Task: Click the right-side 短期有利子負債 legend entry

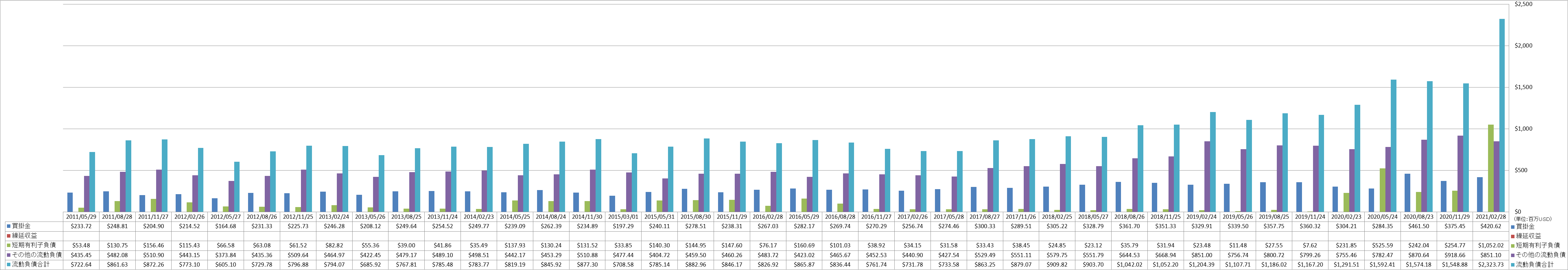Action: click(1536, 245)
